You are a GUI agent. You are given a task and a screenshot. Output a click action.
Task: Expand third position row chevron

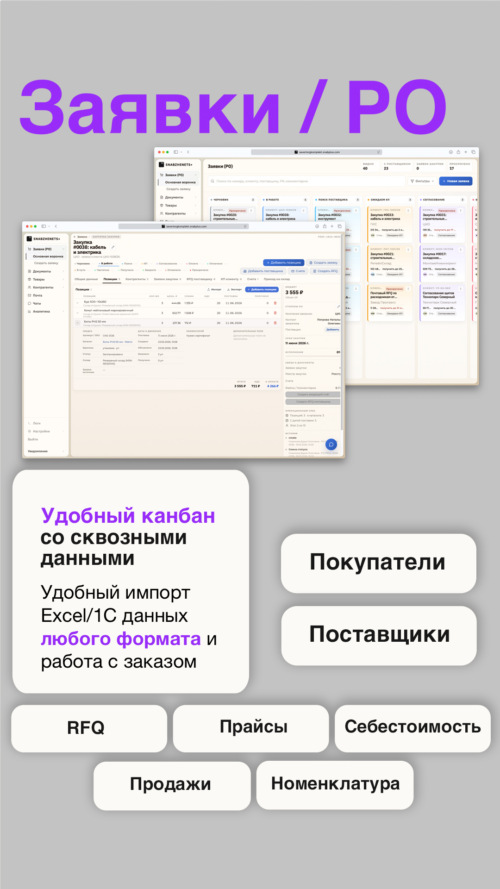(x=78, y=323)
